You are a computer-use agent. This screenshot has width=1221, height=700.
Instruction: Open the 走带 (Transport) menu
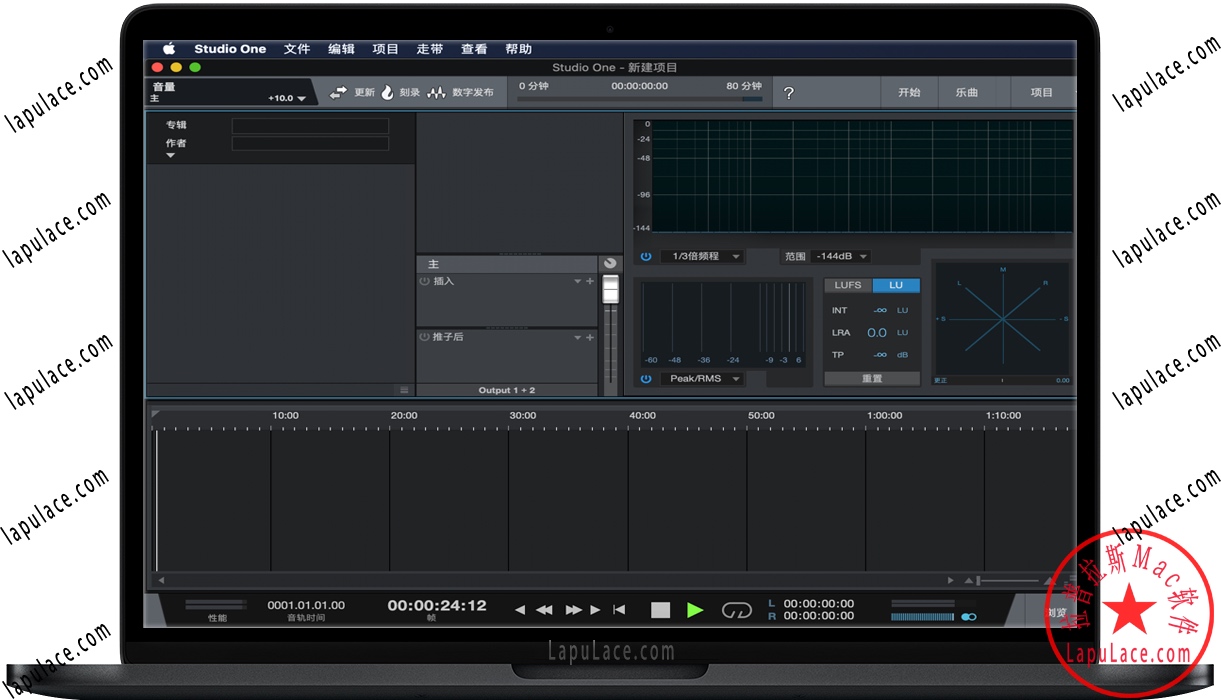click(x=430, y=49)
